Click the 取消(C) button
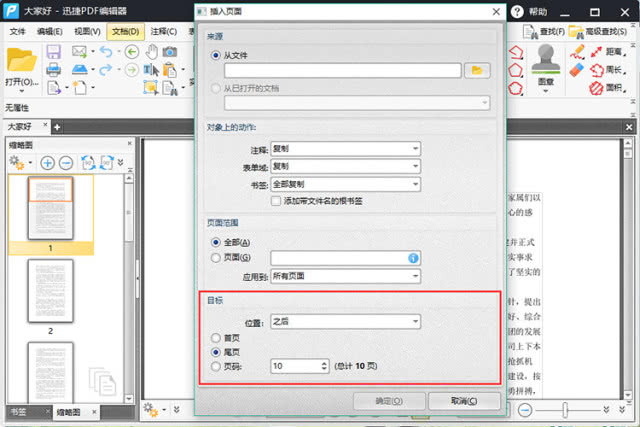 point(464,401)
